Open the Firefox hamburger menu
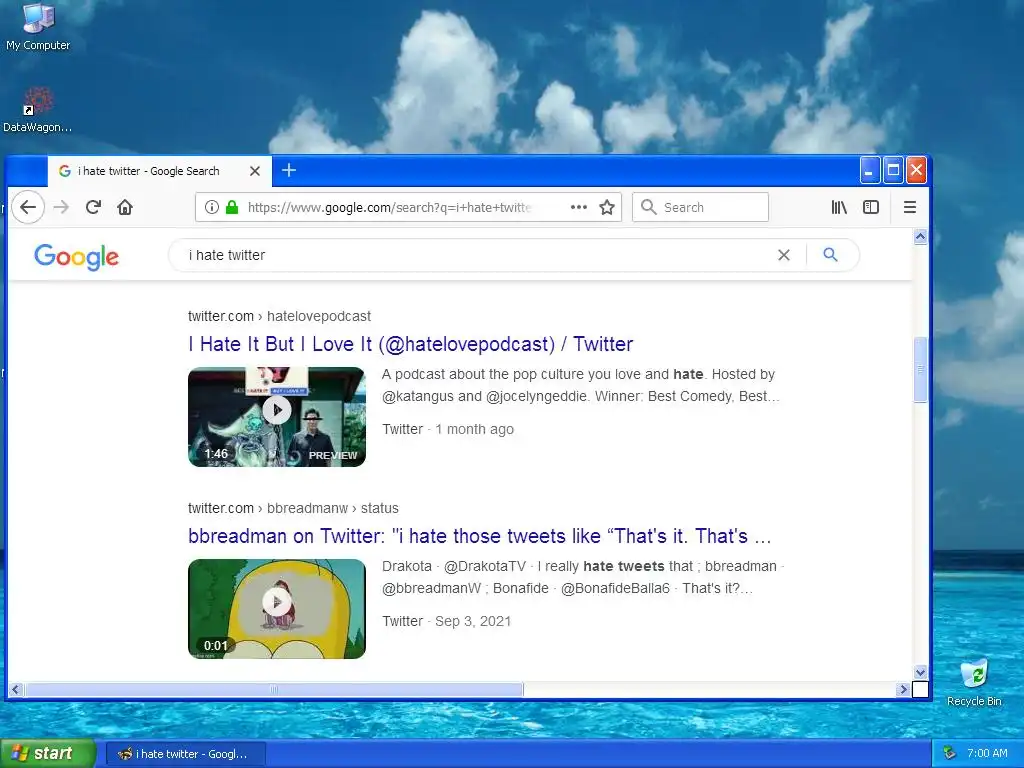 pyautogui.click(x=910, y=207)
